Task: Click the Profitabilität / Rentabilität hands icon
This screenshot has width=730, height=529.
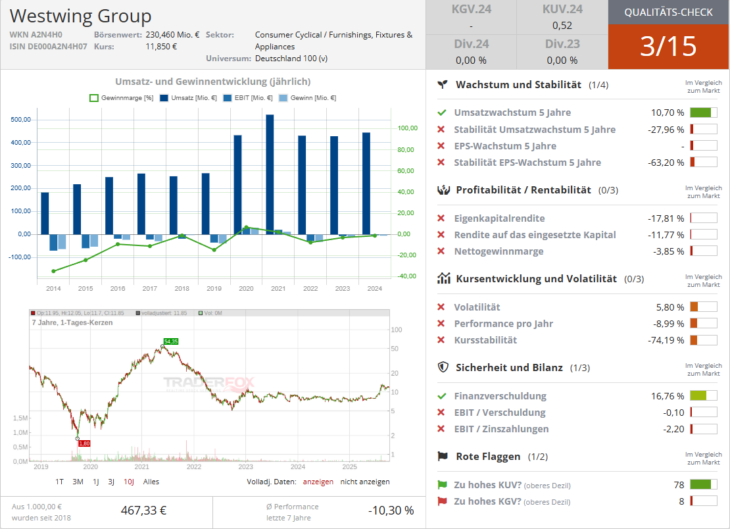Action: [x=443, y=190]
